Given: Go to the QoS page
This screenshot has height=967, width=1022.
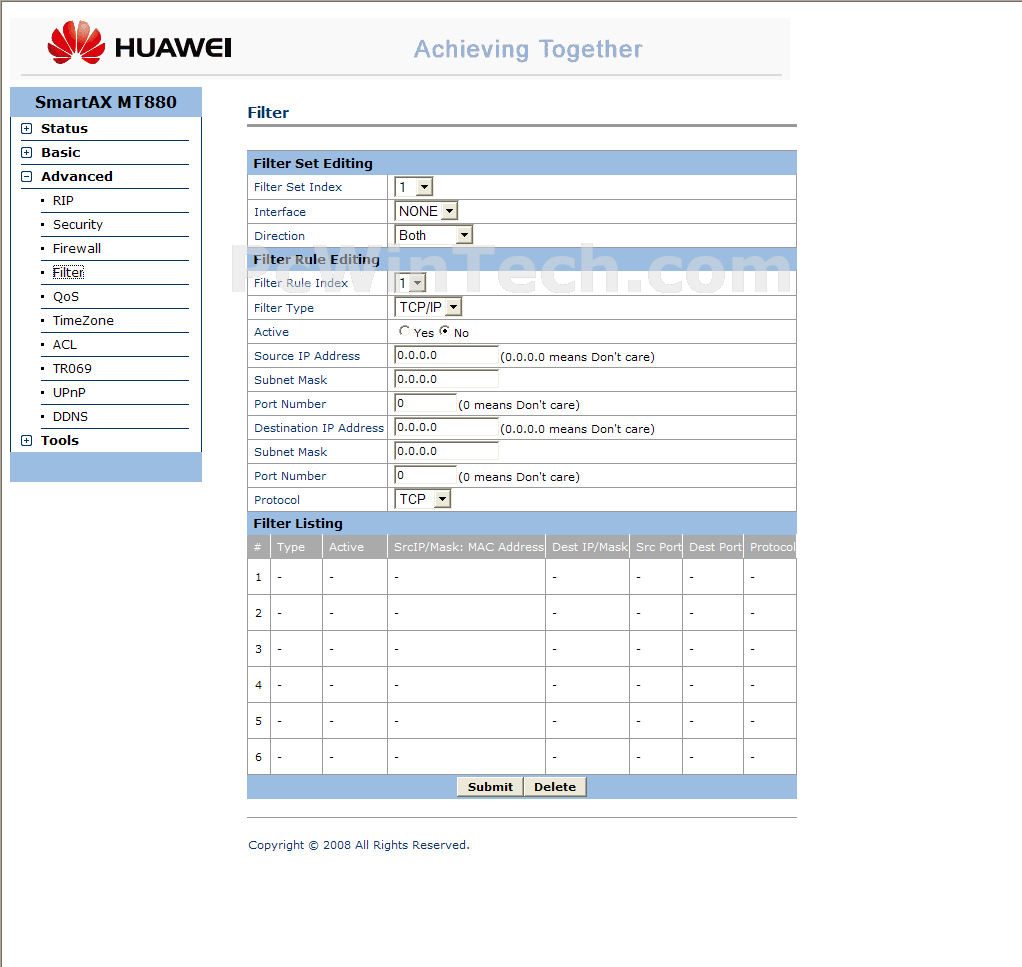Looking at the screenshot, I should [66, 296].
